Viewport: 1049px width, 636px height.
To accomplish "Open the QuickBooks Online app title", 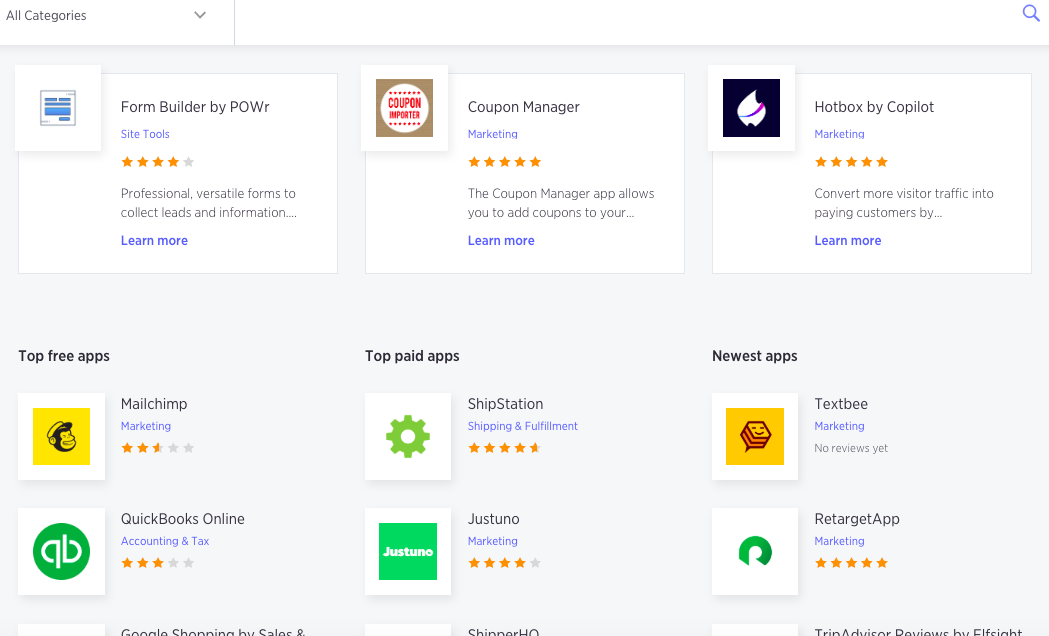I will point(183,519).
